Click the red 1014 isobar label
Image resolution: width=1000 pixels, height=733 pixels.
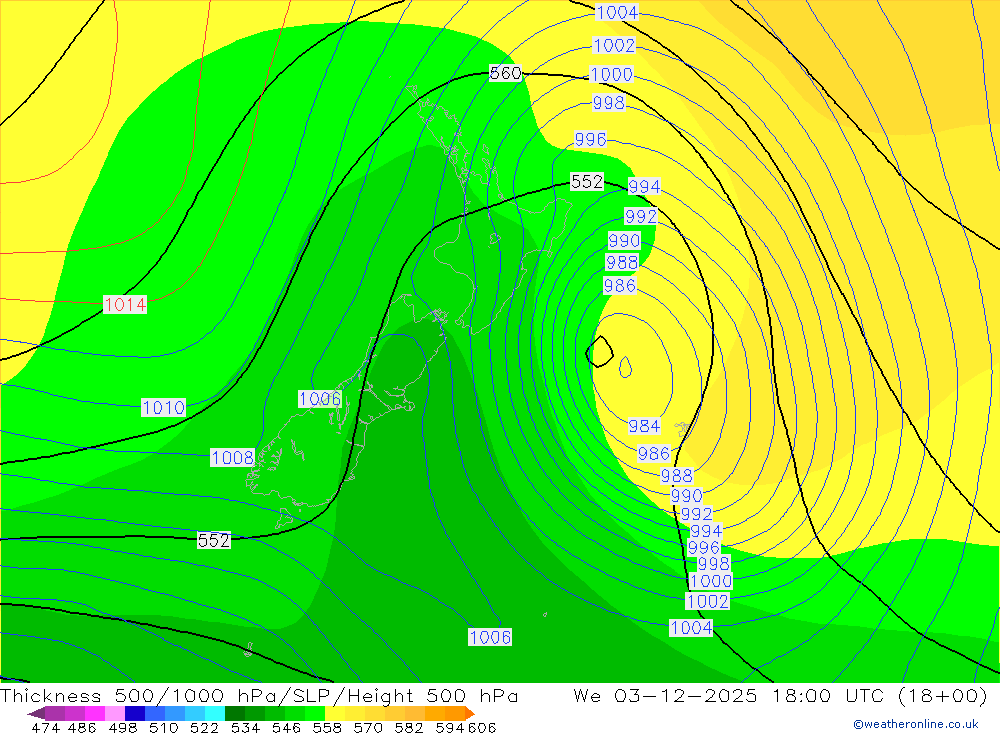pyautogui.click(x=125, y=304)
